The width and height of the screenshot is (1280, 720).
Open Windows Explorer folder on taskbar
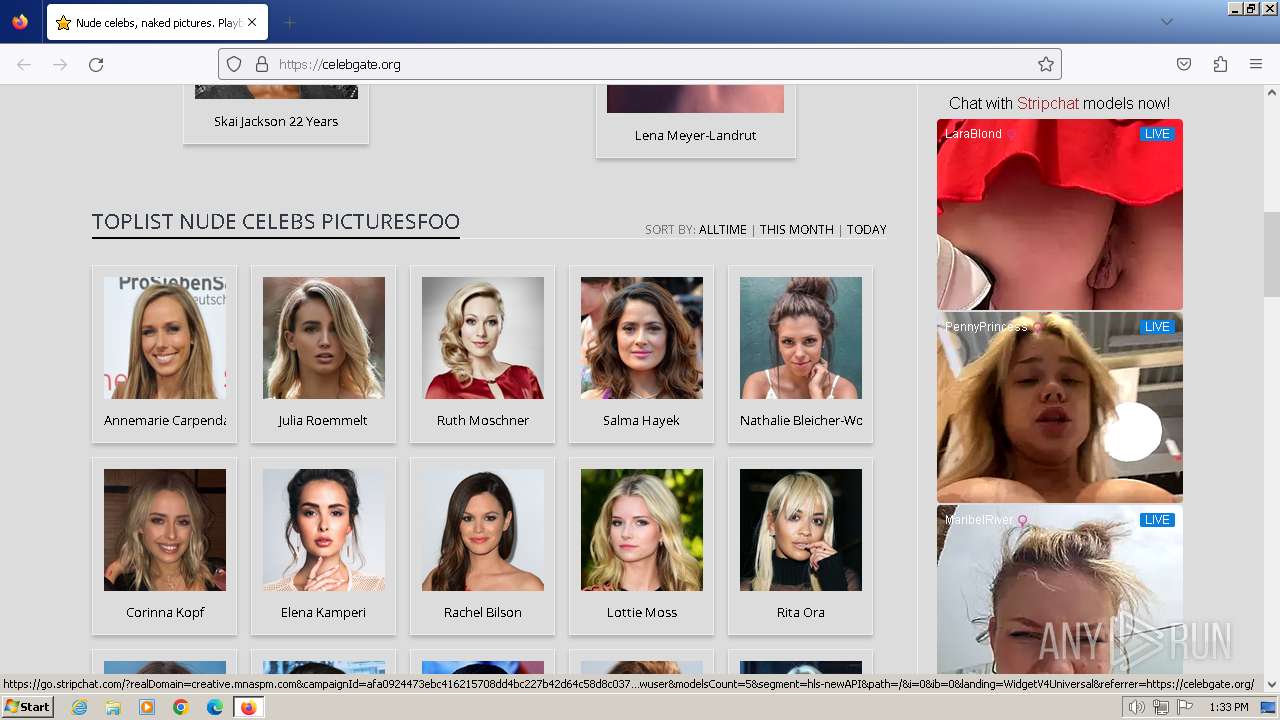(x=113, y=707)
